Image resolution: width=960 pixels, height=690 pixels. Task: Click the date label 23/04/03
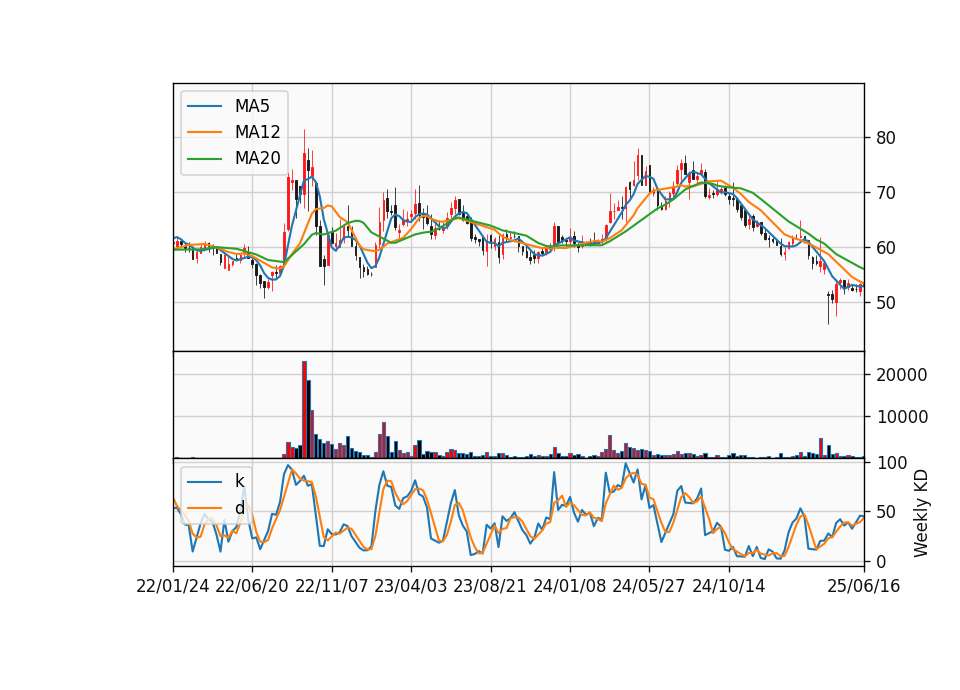(411, 586)
